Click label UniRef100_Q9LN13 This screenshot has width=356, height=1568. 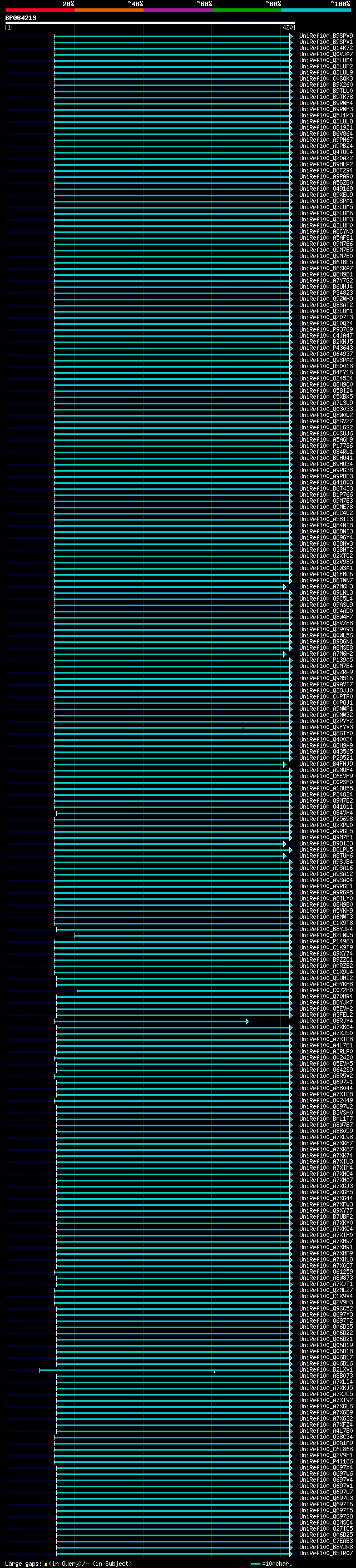click(x=325, y=593)
